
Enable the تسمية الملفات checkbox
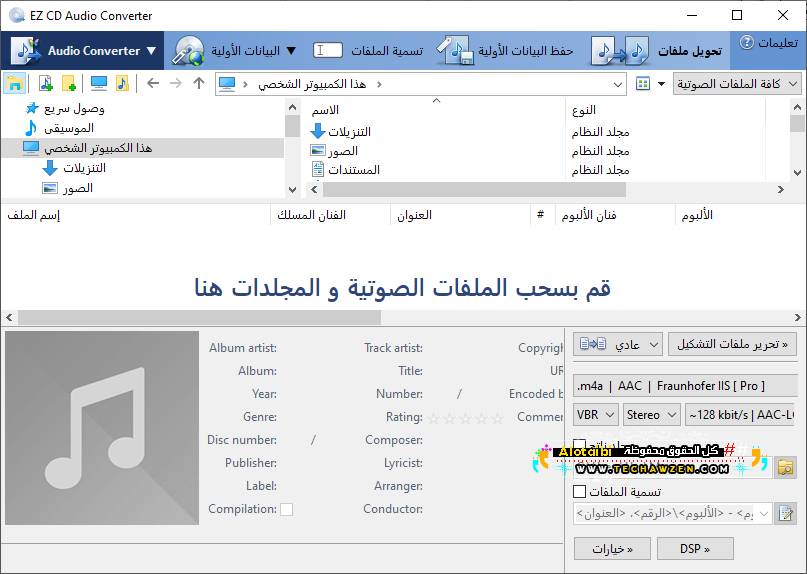click(x=580, y=492)
